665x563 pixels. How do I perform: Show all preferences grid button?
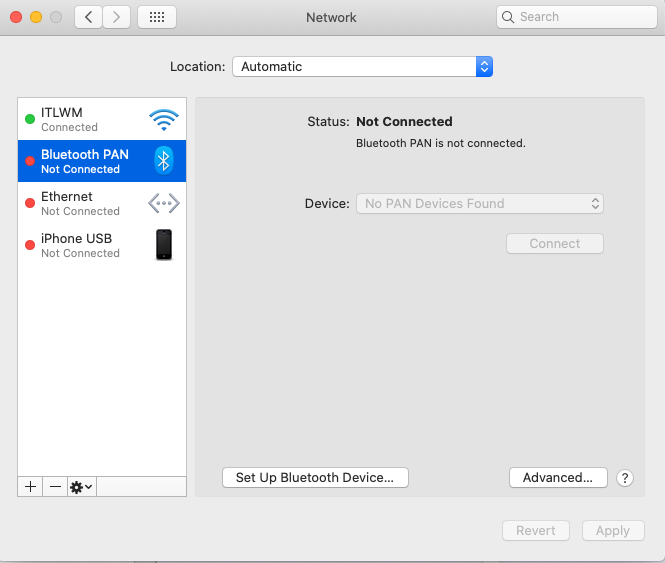[x=157, y=17]
